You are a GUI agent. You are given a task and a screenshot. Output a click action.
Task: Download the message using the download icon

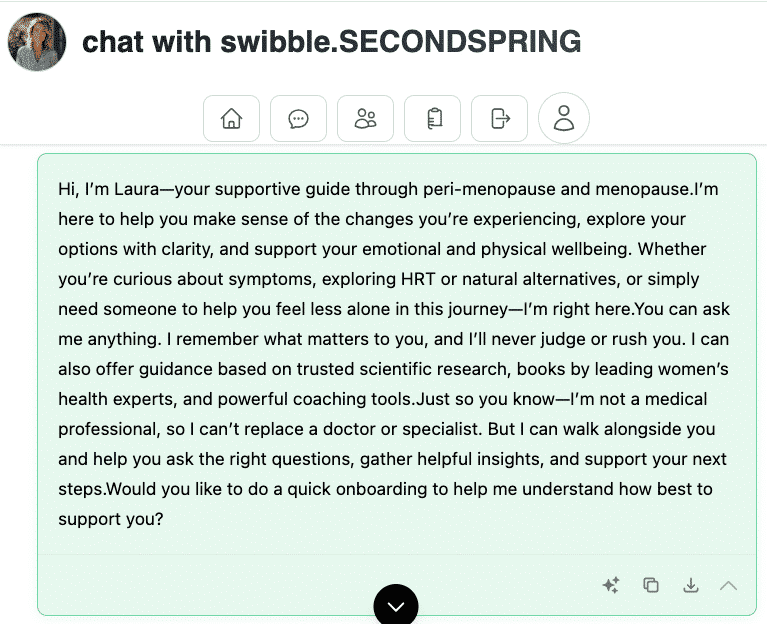690,585
